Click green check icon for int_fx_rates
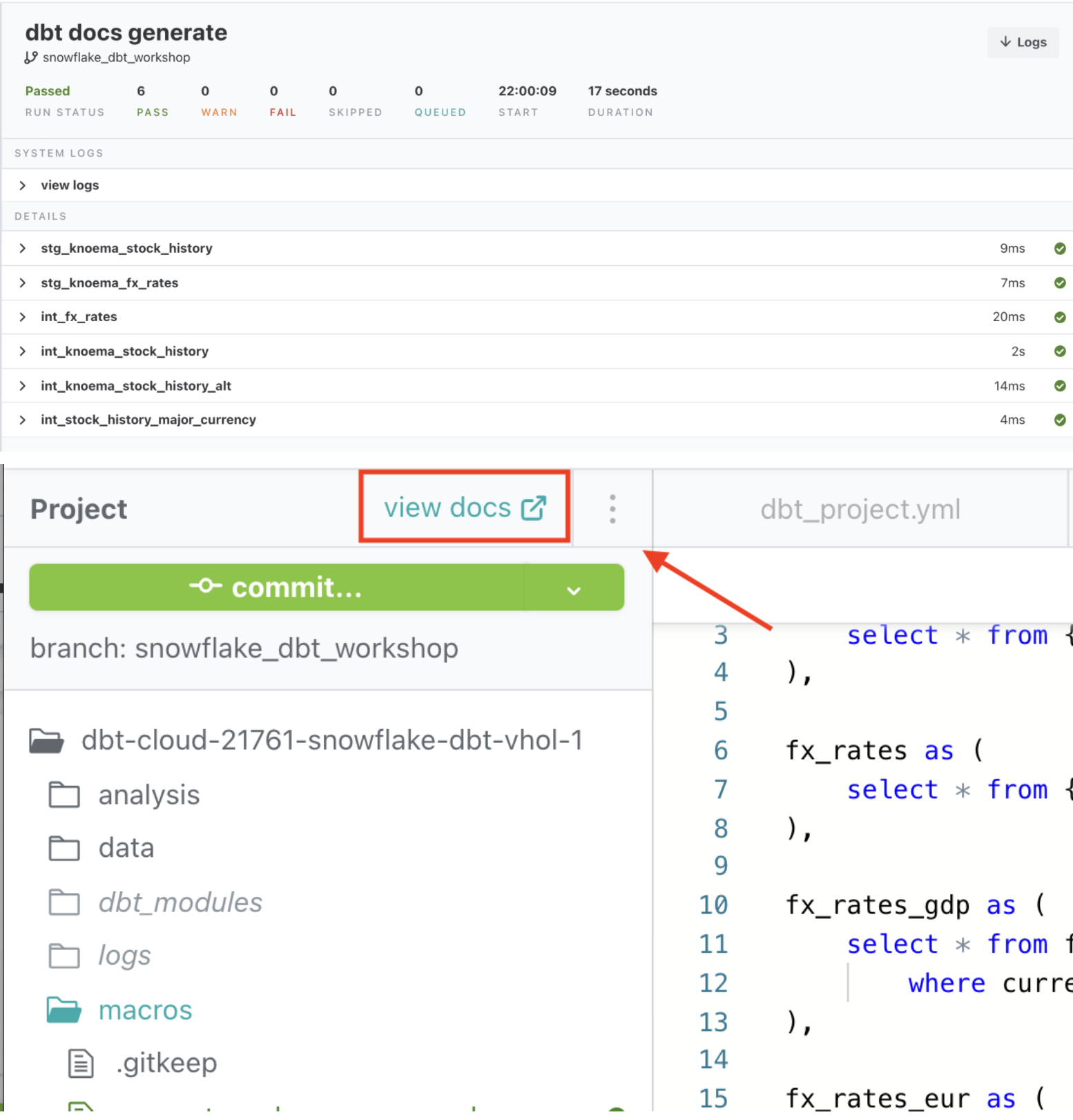1073x1120 pixels. point(1059,317)
